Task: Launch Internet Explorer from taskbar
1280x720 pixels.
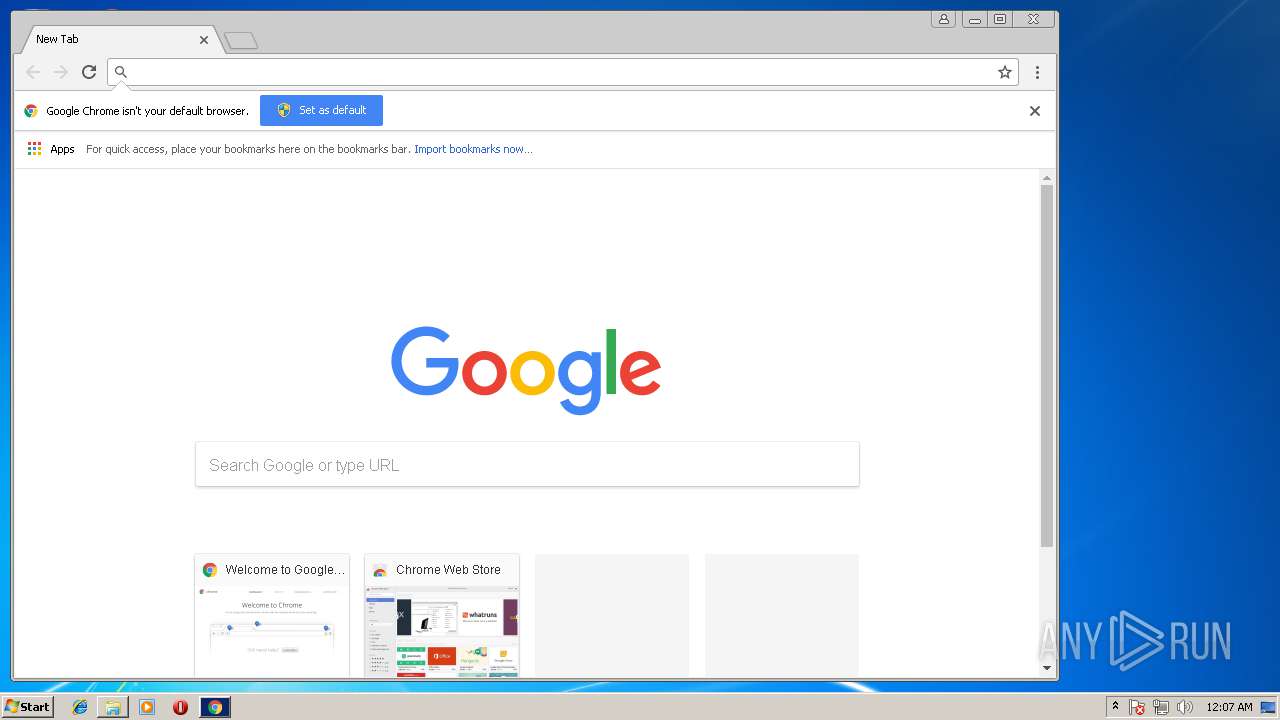Action: 80,707
